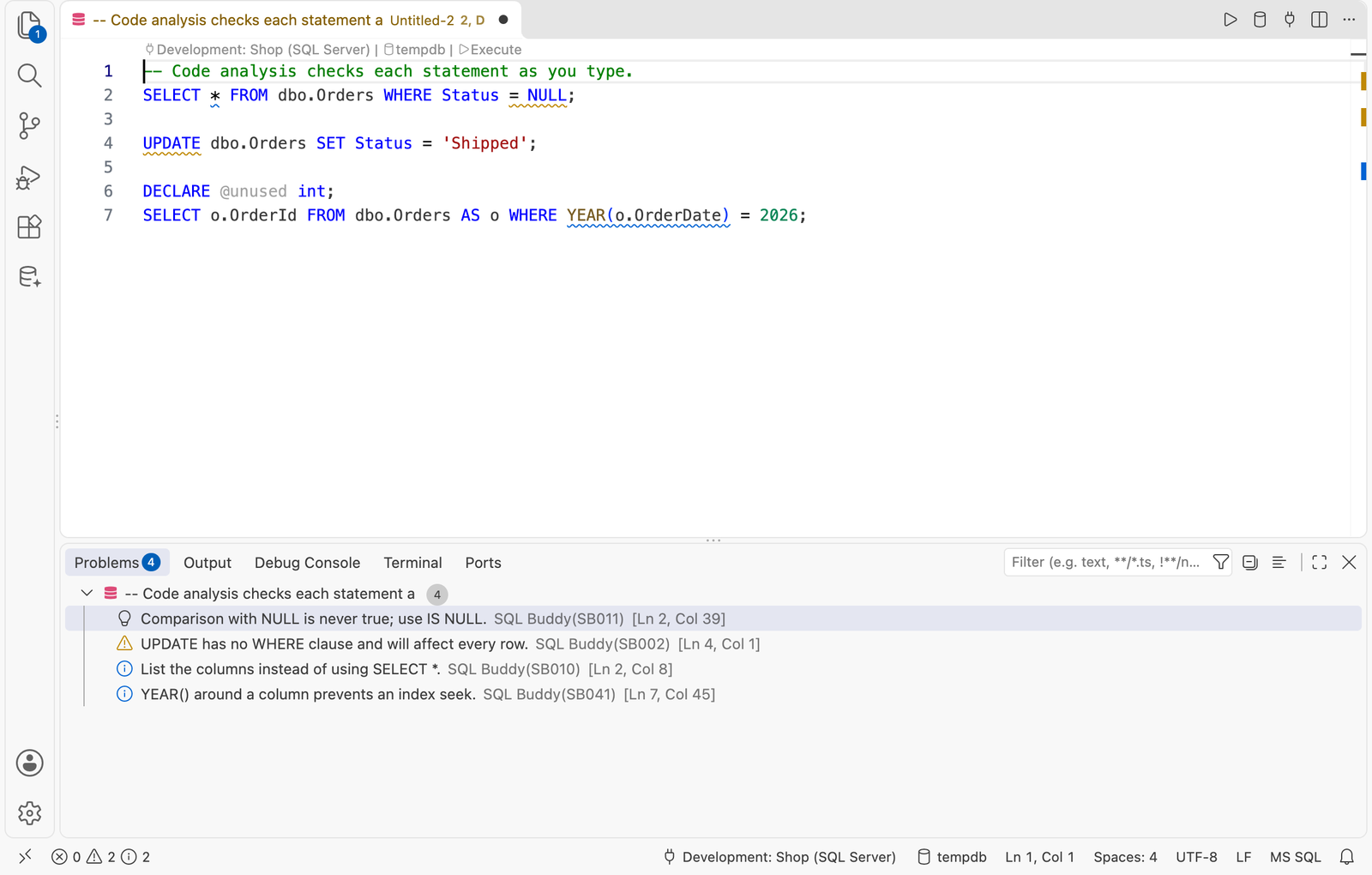Click the info icon on the YEAR() problem
The width and height of the screenshot is (1372, 875).
click(x=124, y=693)
